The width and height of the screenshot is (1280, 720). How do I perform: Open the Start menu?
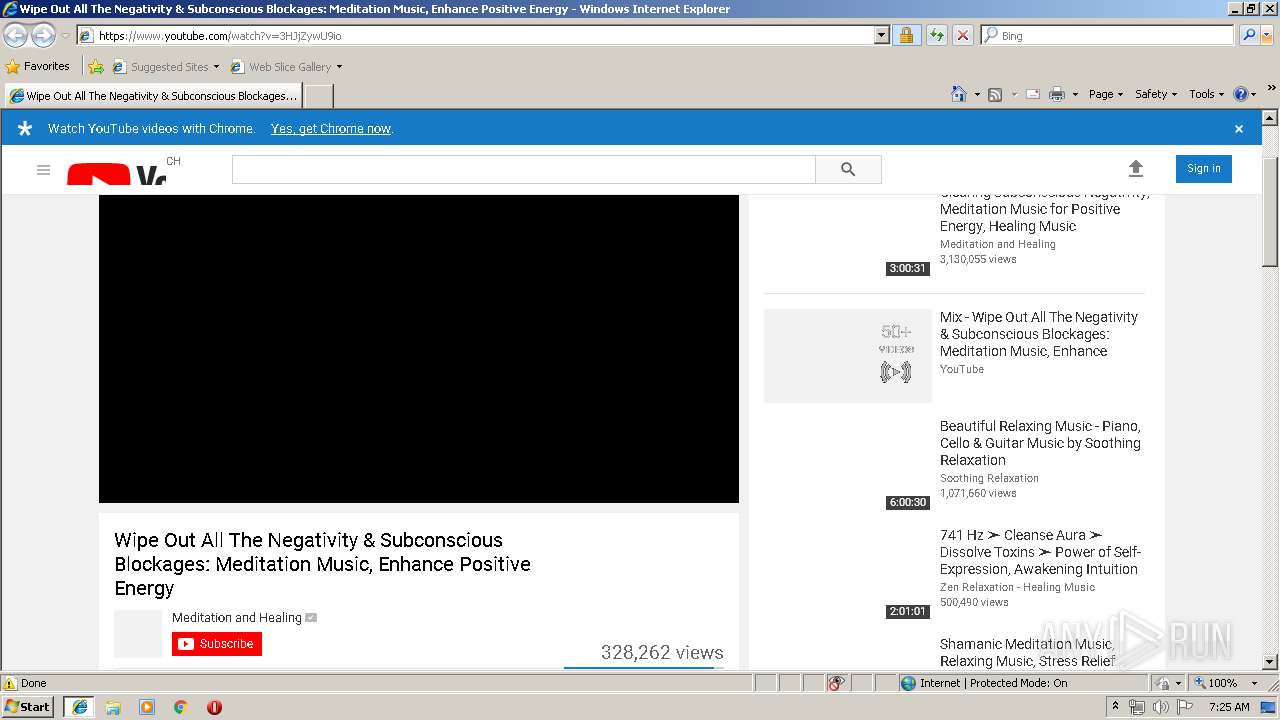[x=28, y=707]
